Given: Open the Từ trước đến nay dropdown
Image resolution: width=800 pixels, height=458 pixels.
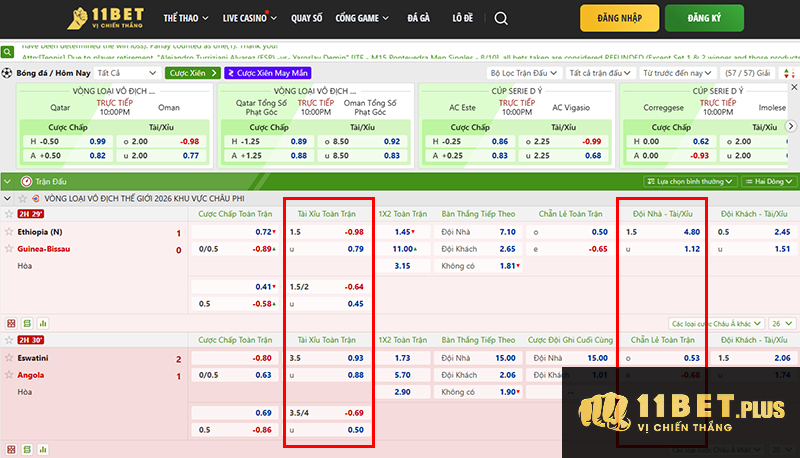Looking at the screenshot, I should (674, 73).
